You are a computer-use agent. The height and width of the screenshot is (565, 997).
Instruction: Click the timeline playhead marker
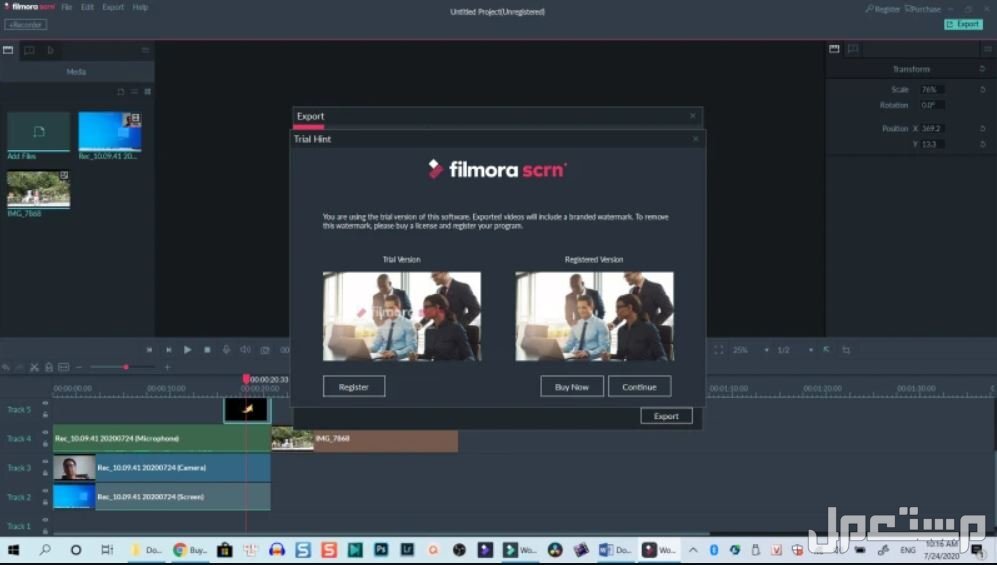pyautogui.click(x=246, y=379)
